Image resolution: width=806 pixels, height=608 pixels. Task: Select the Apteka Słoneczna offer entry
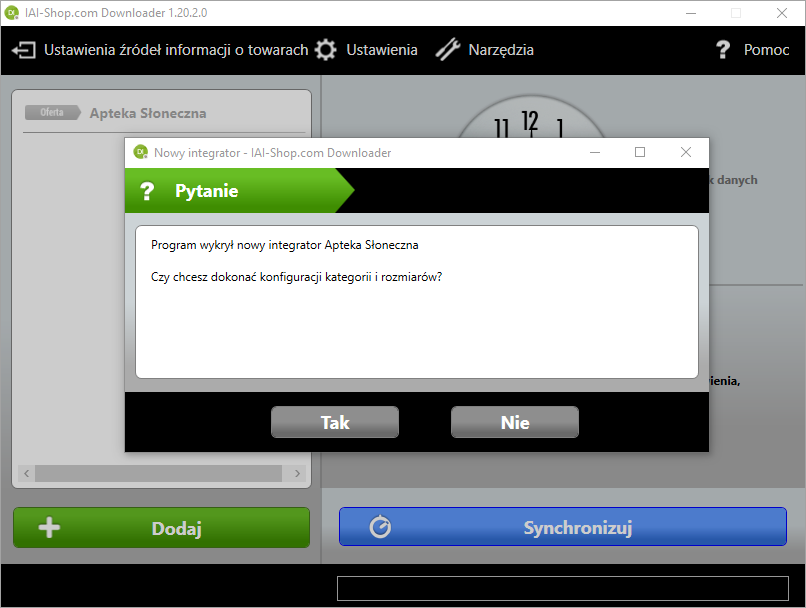(x=148, y=113)
